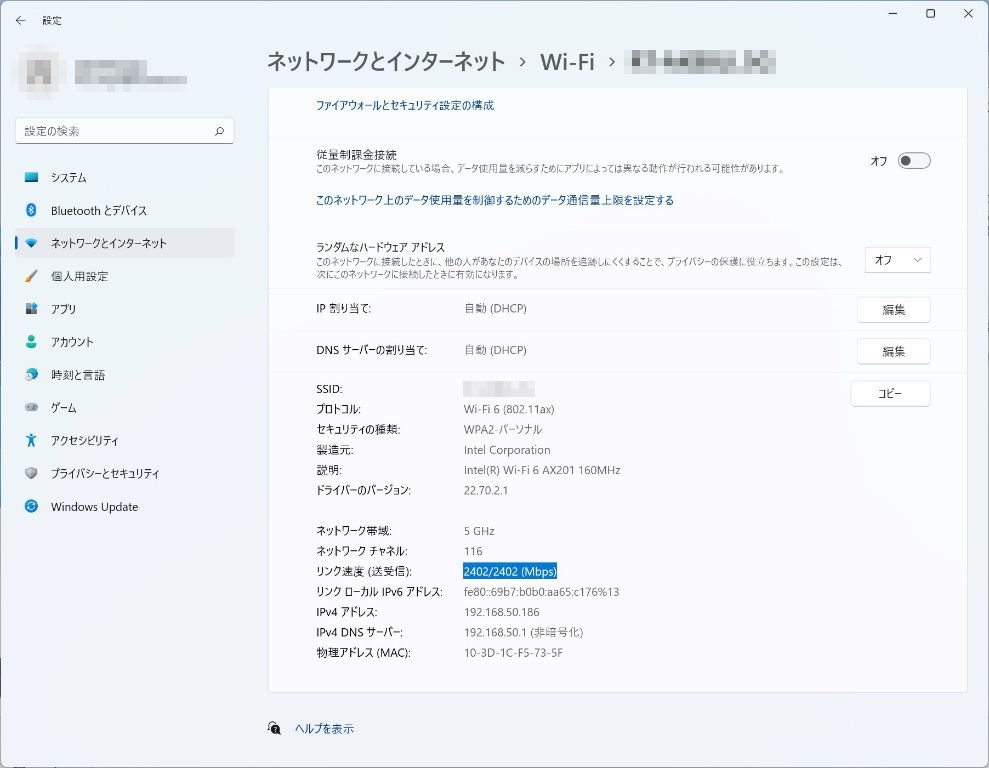Click the MAC address 10-3D-1C-F5-73-5F
The height and width of the screenshot is (768, 989).
(513, 653)
